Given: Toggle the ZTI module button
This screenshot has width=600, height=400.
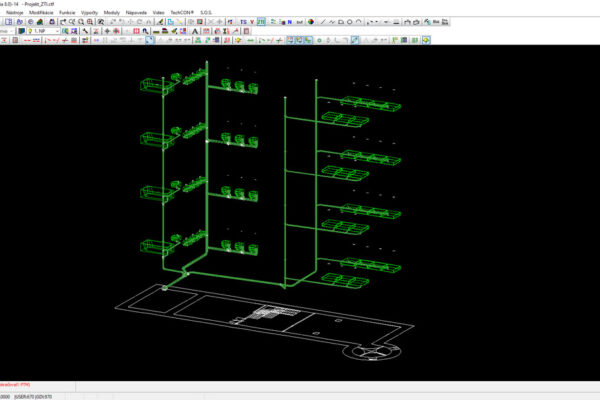Looking at the screenshot, I should click(262, 21).
